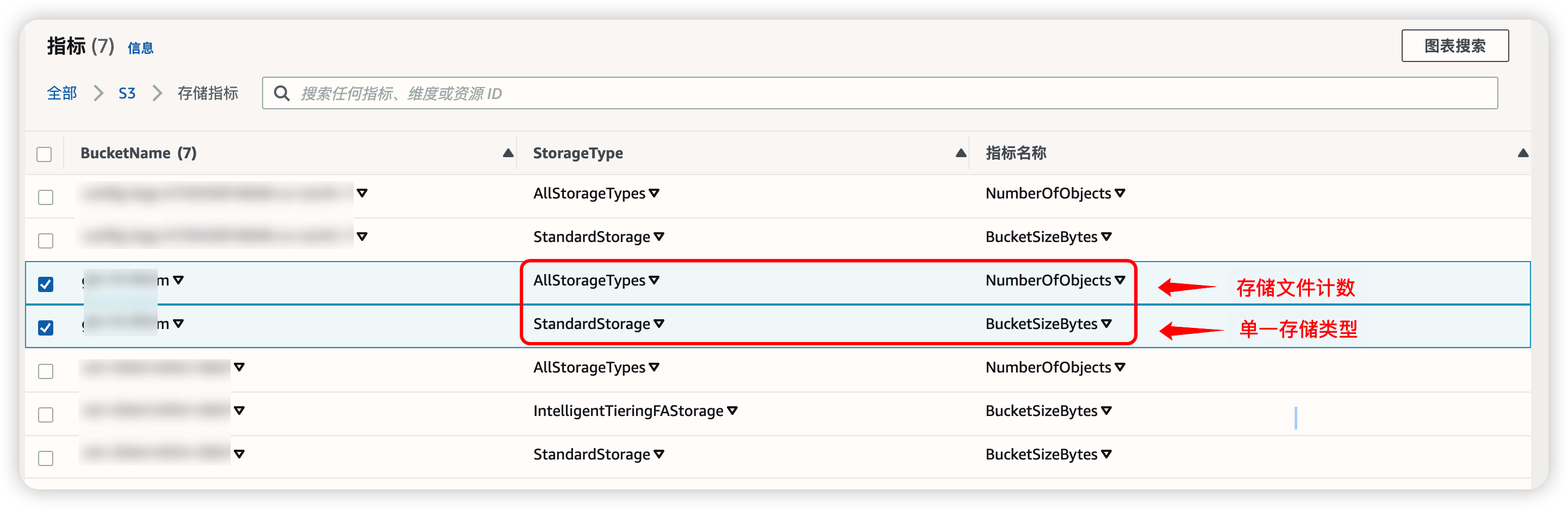Navigate to S3 breadcrumb
The height and width of the screenshot is (509, 1568).
127,93
